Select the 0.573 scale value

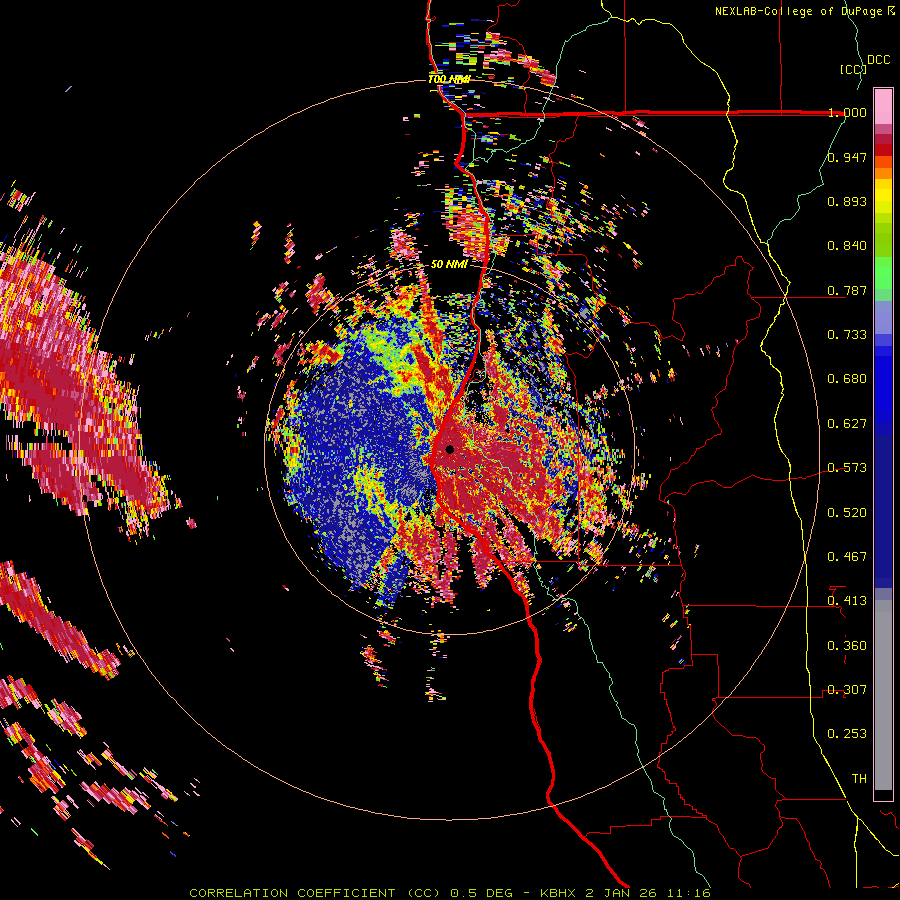847,468
